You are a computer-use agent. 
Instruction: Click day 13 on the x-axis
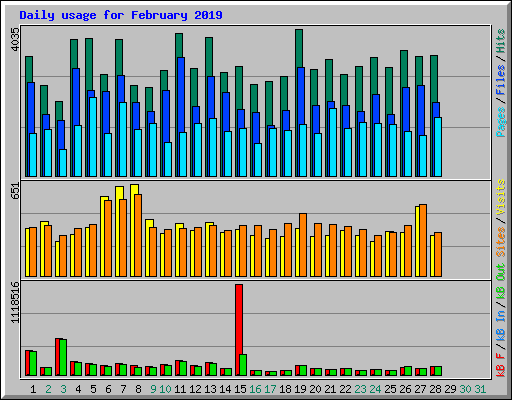coord(210,389)
